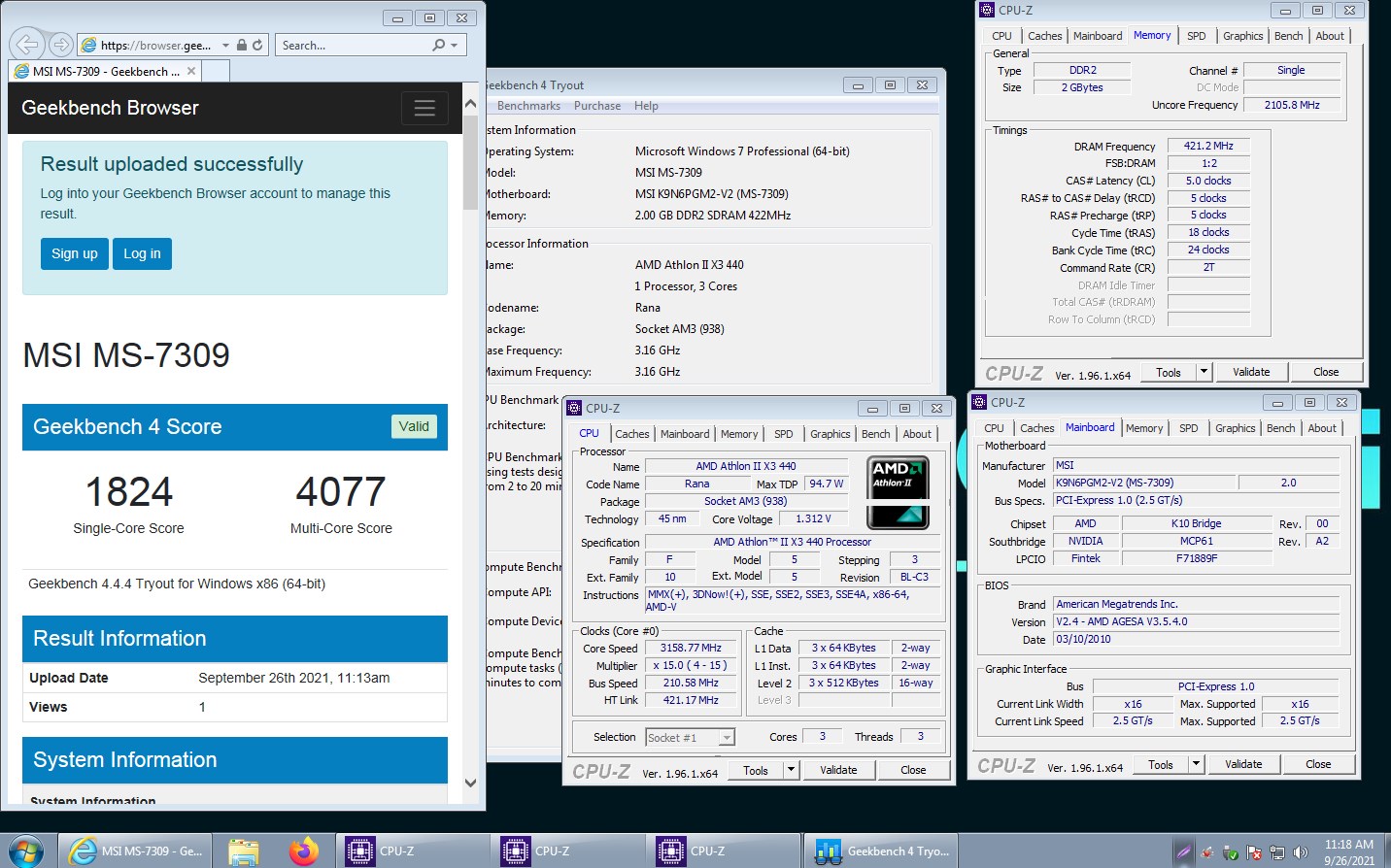Go back in Internet Explorer

pos(27,45)
